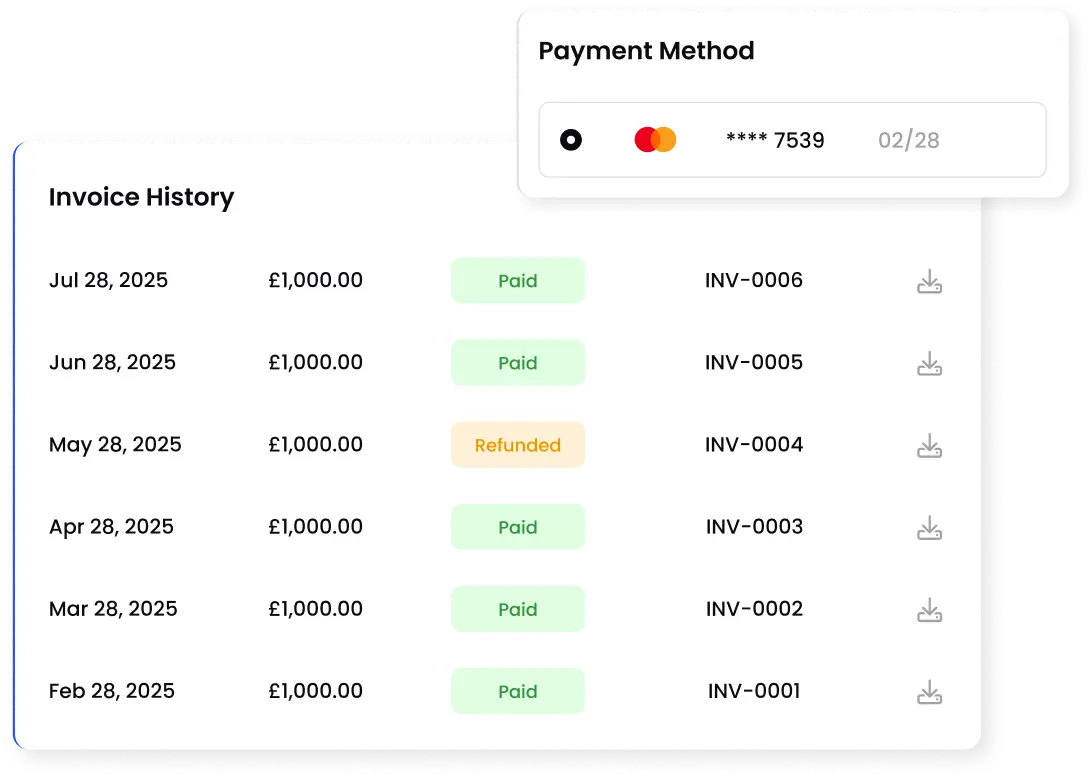Click the Refunded status badge

pos(518,445)
